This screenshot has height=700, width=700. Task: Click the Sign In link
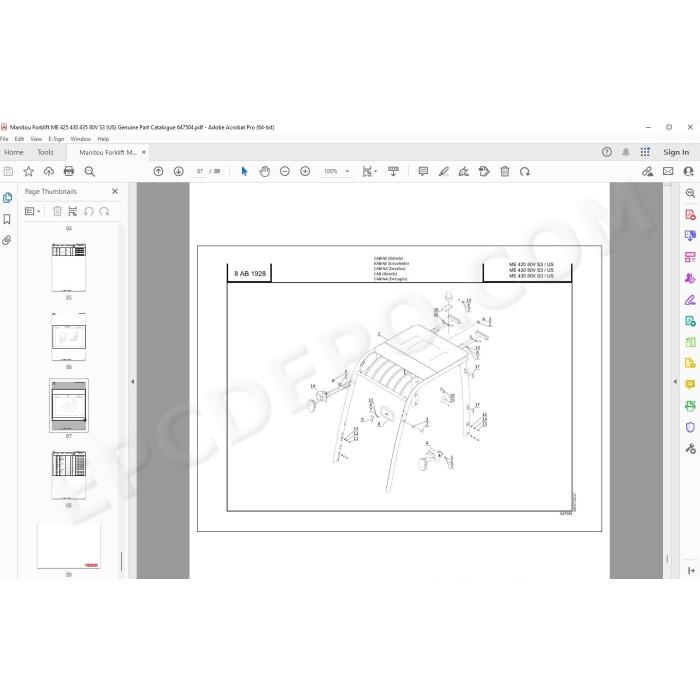coord(676,152)
